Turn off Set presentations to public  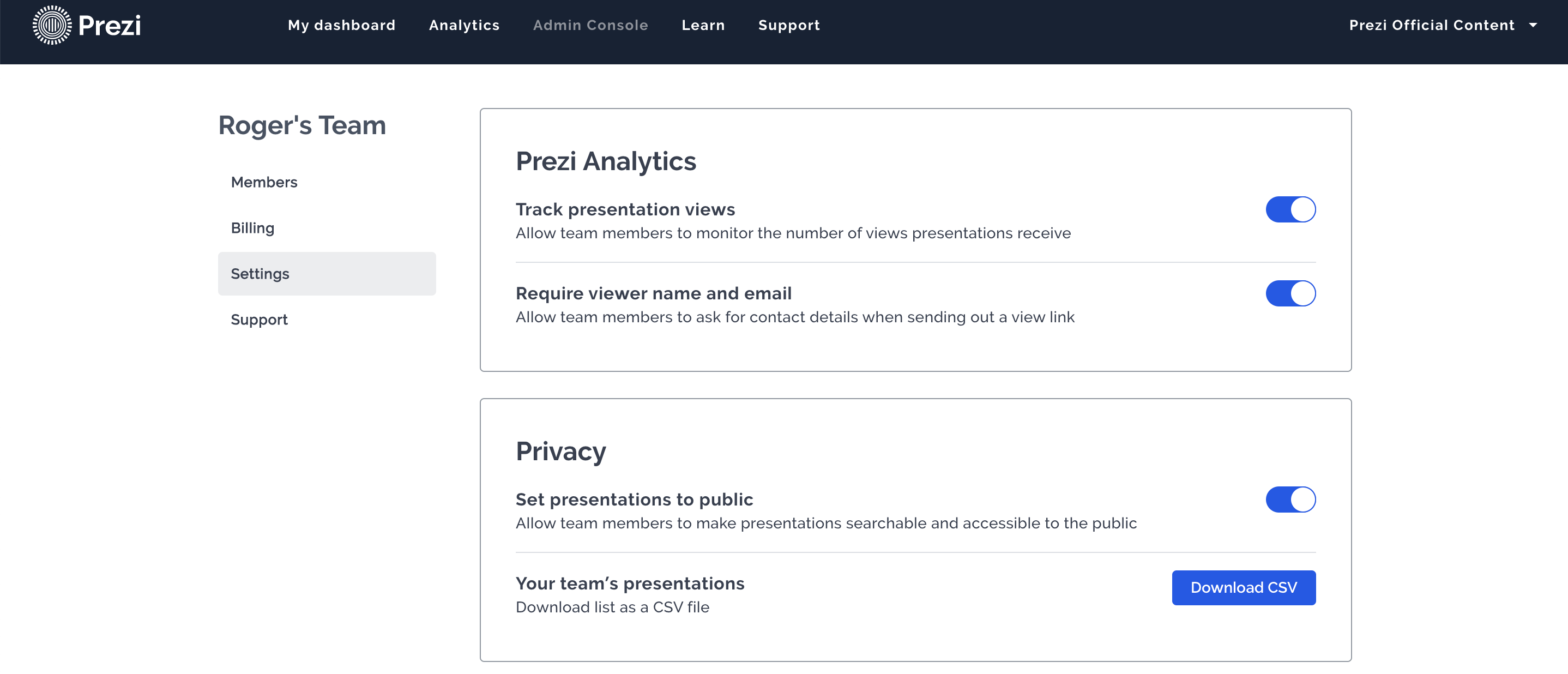click(x=1290, y=500)
